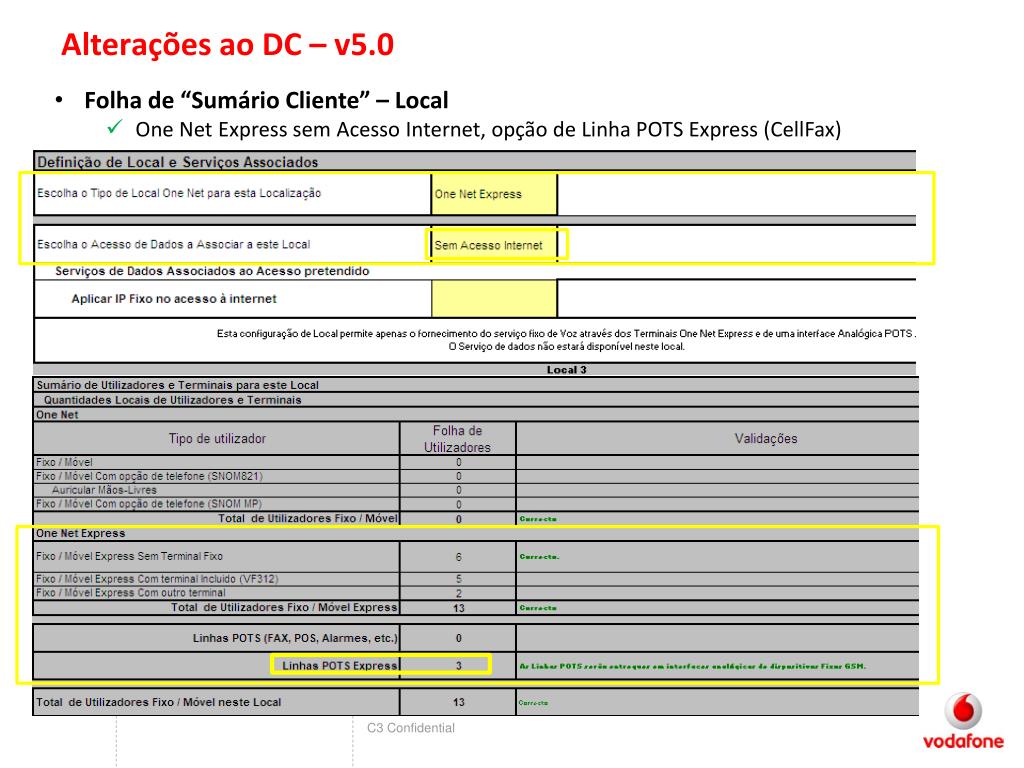Click Total de Utilizadores Fixo / Móvel neste Local
Viewport: 1024px width, 768px height.
pos(159,702)
